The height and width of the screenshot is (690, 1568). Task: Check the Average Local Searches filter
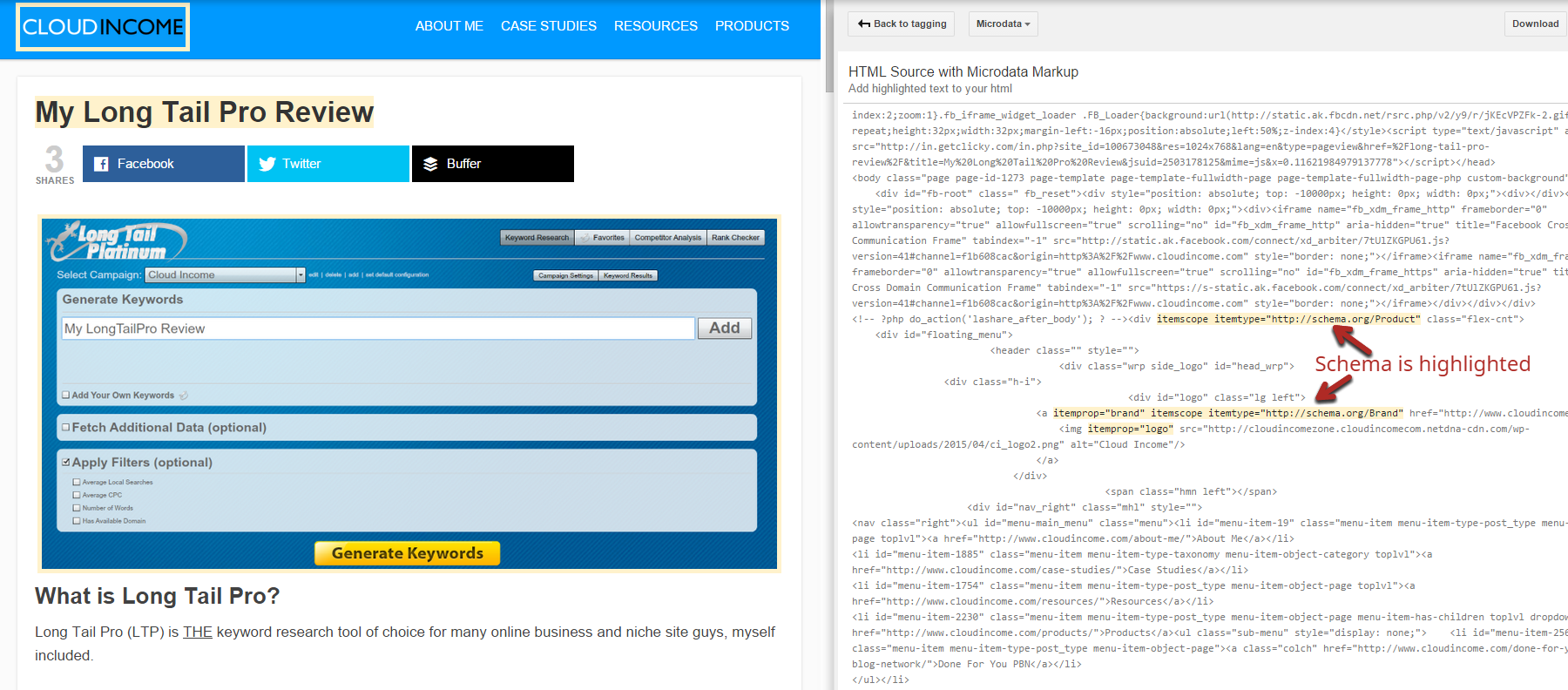pos(77,482)
